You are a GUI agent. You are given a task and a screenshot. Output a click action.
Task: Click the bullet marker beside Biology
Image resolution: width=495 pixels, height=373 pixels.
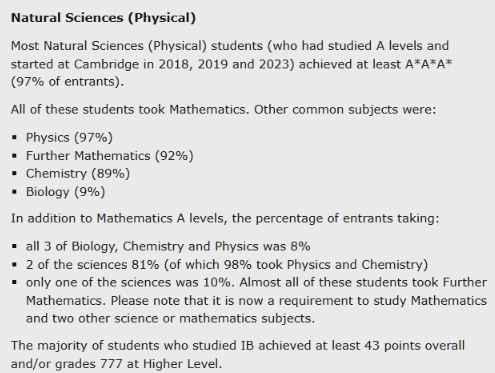[14, 192]
